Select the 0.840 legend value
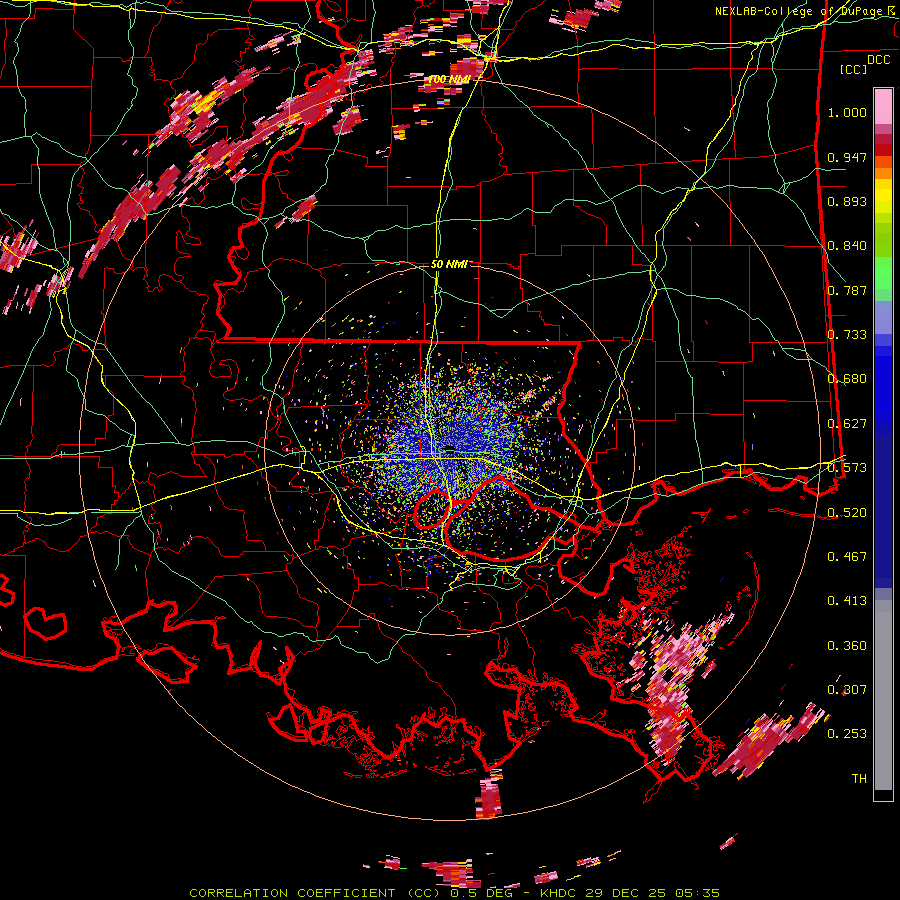This screenshot has width=900, height=900. [x=847, y=246]
